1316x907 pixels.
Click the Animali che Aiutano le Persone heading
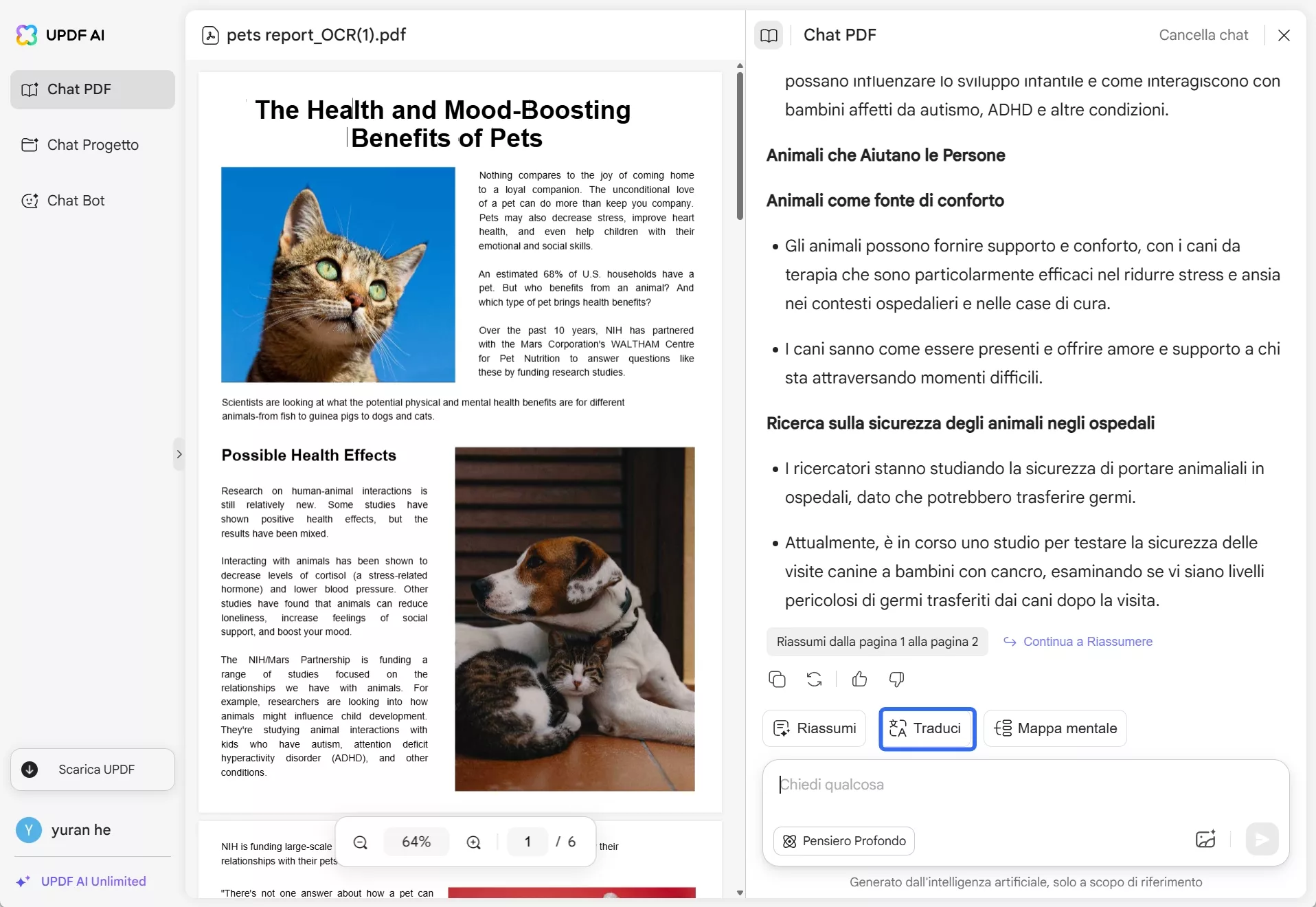(x=886, y=155)
